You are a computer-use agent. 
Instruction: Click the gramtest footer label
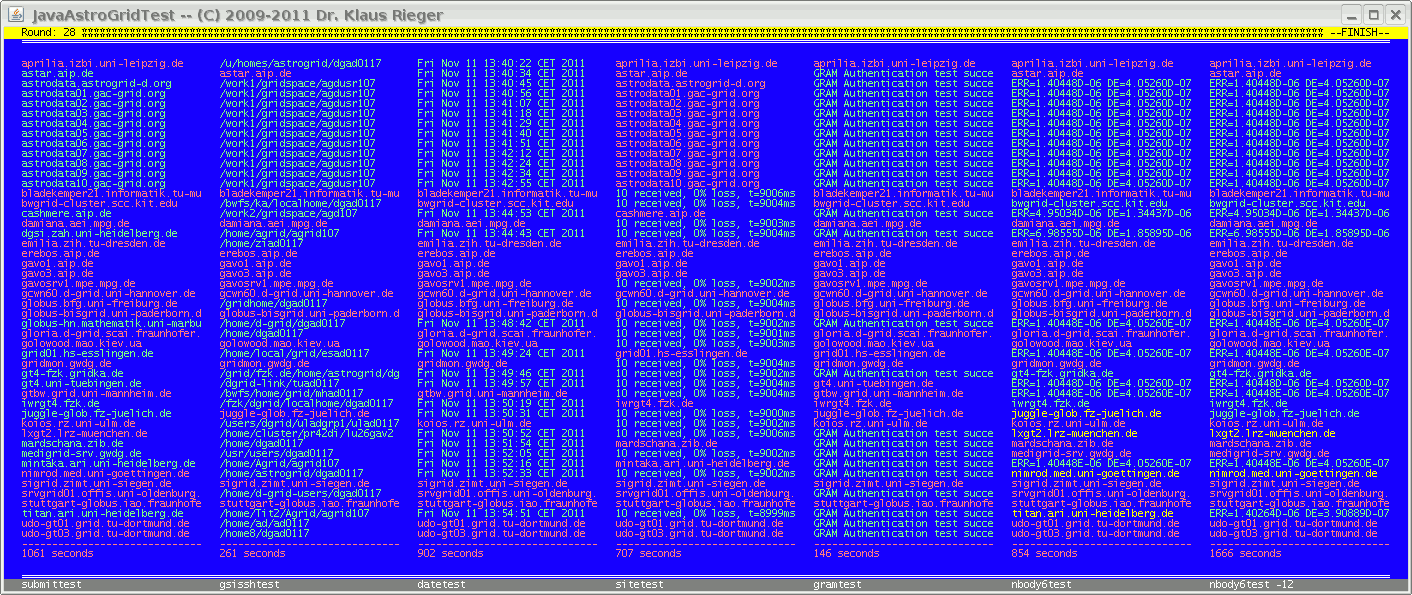837,584
